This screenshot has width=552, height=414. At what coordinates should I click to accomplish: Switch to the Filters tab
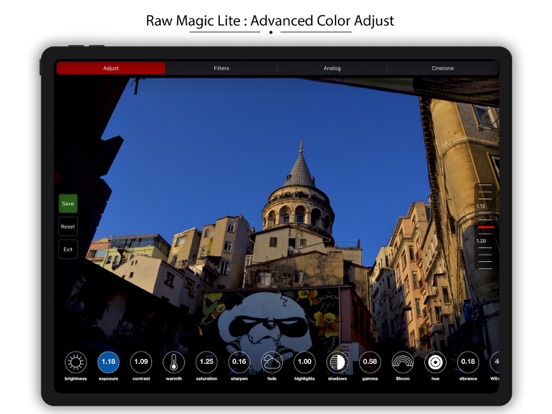pos(221,68)
